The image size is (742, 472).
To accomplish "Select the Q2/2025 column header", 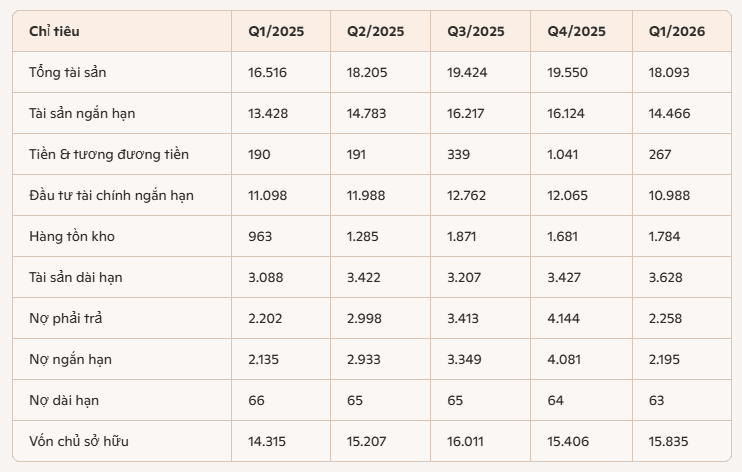I will pyautogui.click(x=375, y=31).
